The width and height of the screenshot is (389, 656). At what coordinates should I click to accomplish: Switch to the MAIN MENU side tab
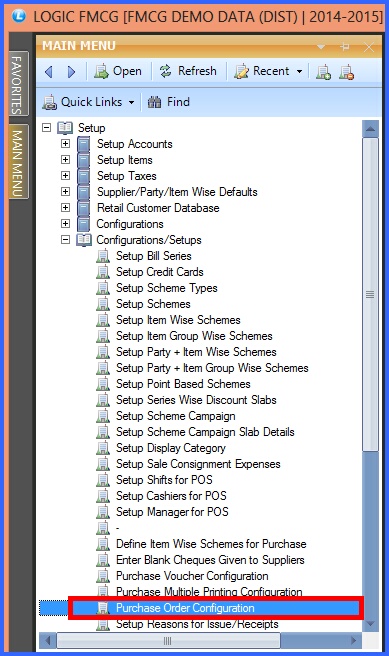point(18,161)
